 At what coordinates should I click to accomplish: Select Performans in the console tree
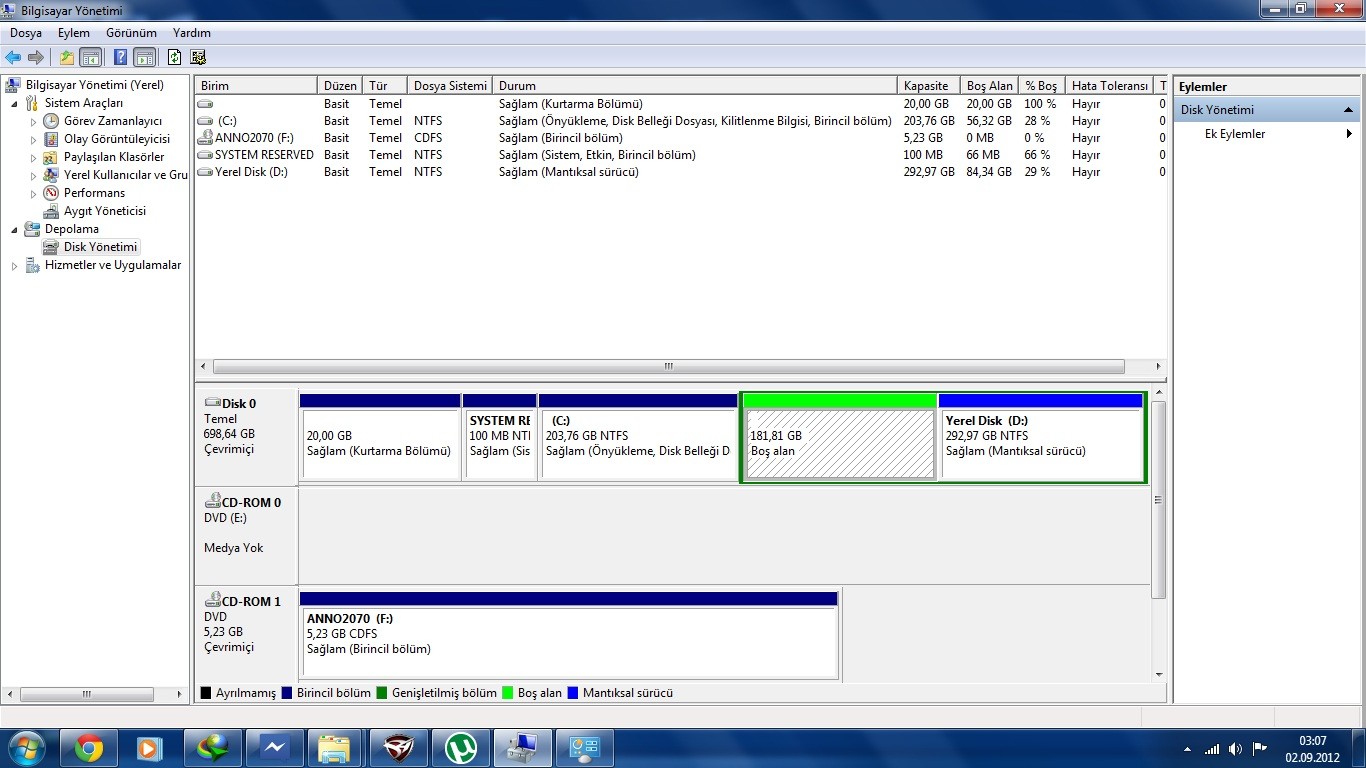(94, 193)
